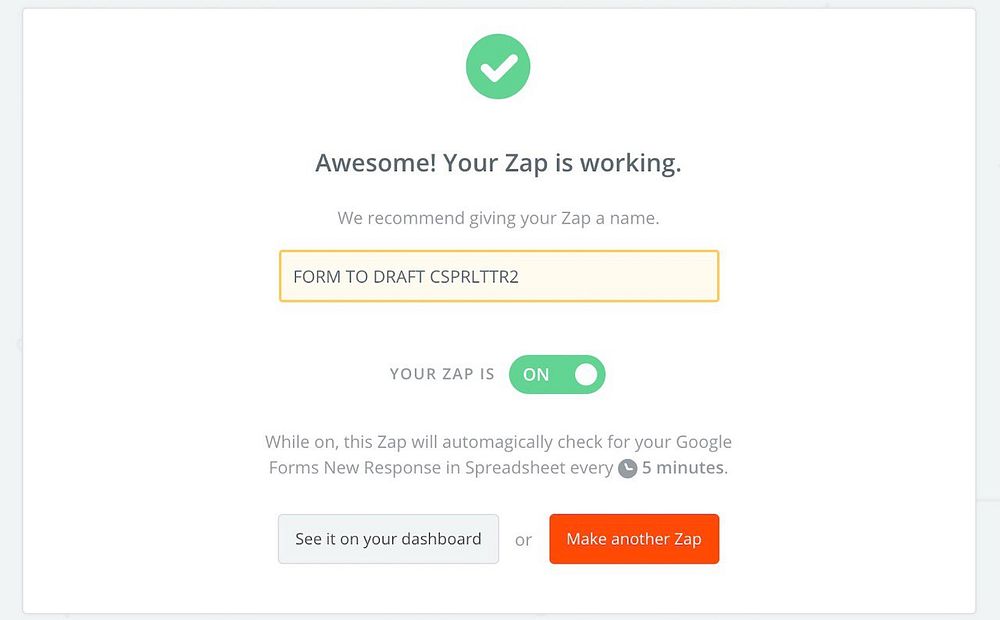Click the white knob on the toggle
Screen dimensions: 1000x620
click(586, 374)
